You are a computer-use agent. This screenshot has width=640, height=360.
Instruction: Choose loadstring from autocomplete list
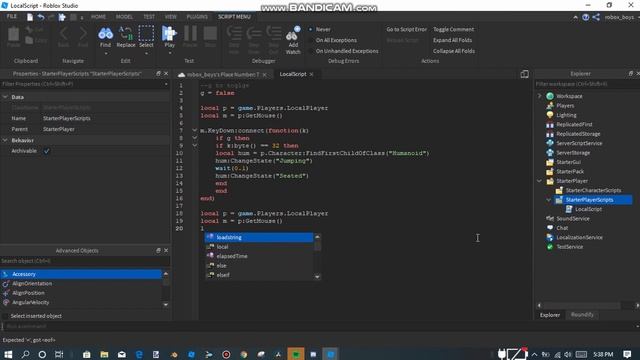click(259, 237)
